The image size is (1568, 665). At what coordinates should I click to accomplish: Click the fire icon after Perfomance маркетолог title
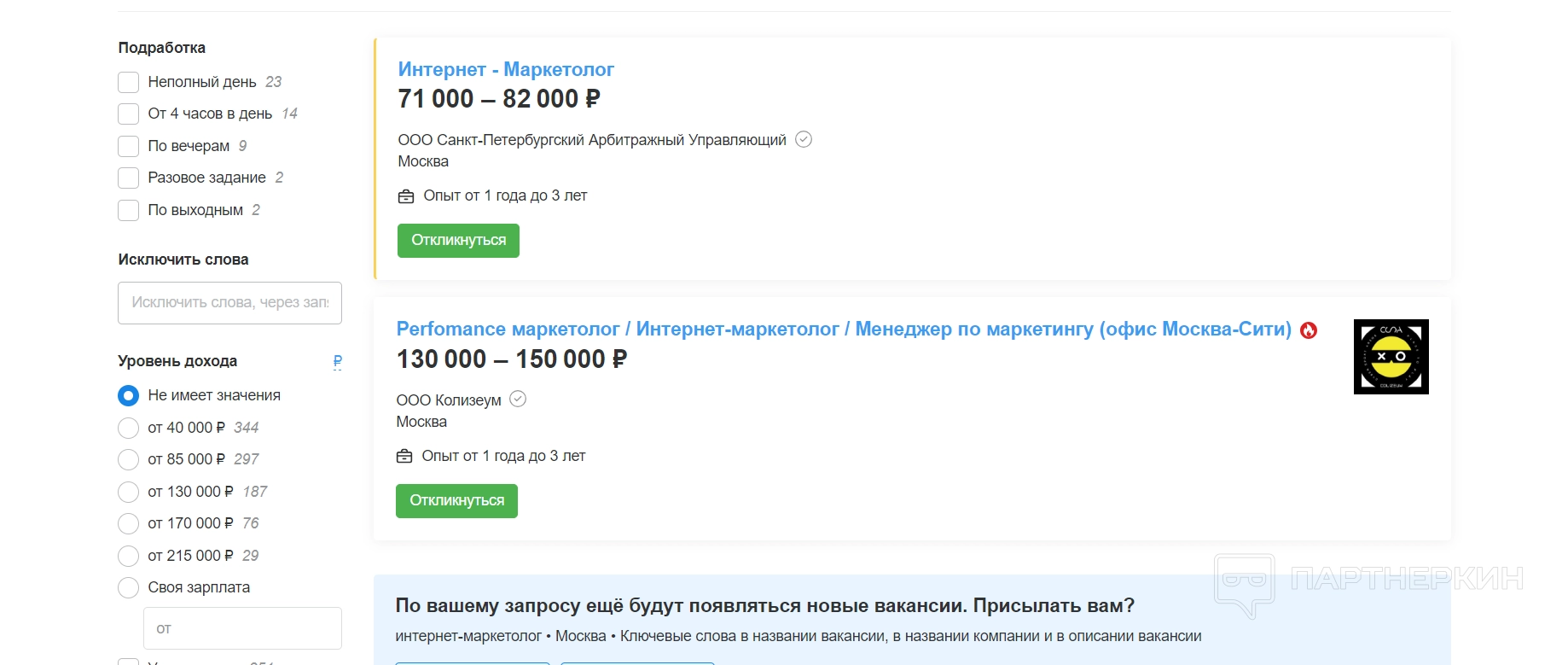click(1309, 330)
